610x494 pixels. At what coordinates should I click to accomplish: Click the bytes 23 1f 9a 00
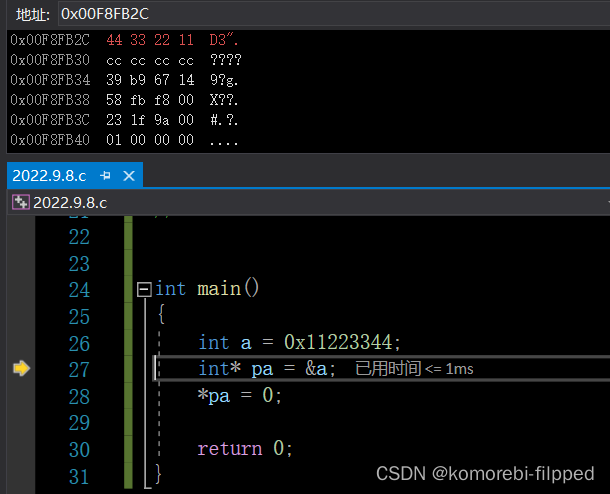point(150,120)
